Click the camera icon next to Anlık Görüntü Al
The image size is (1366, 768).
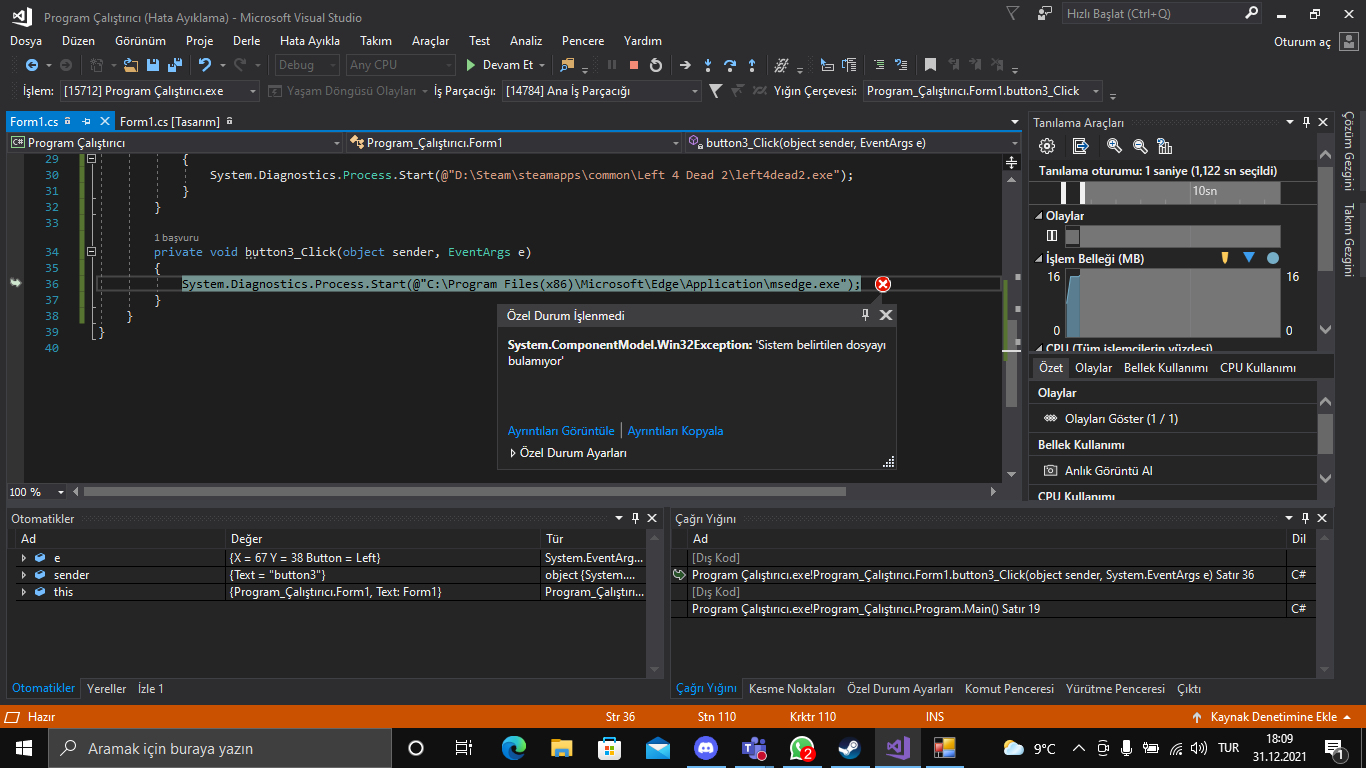point(1050,470)
